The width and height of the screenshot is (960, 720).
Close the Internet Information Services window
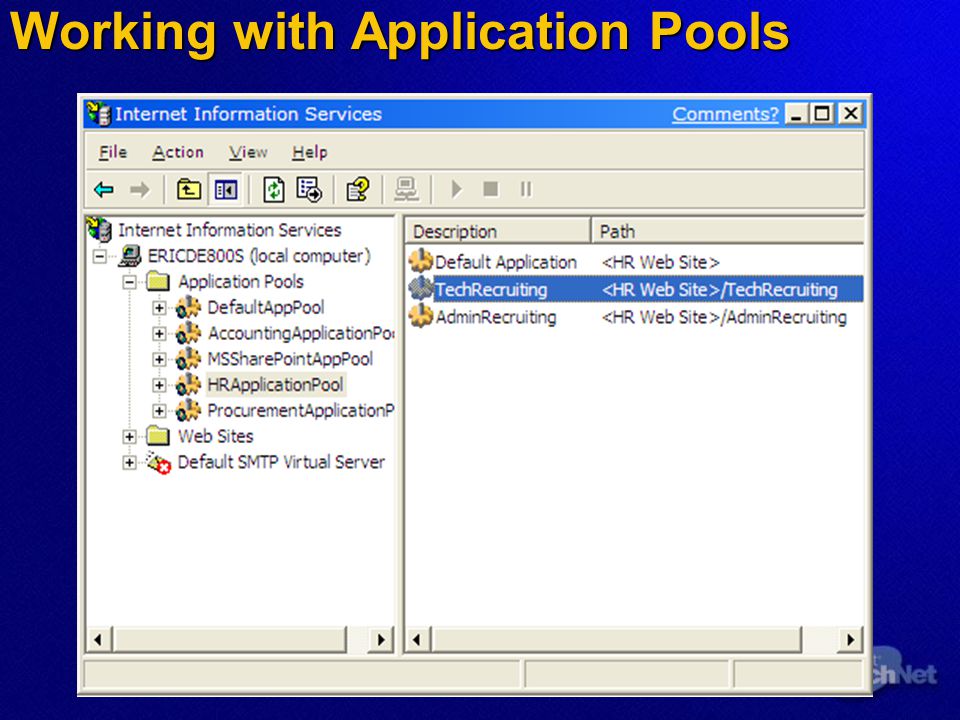850,114
